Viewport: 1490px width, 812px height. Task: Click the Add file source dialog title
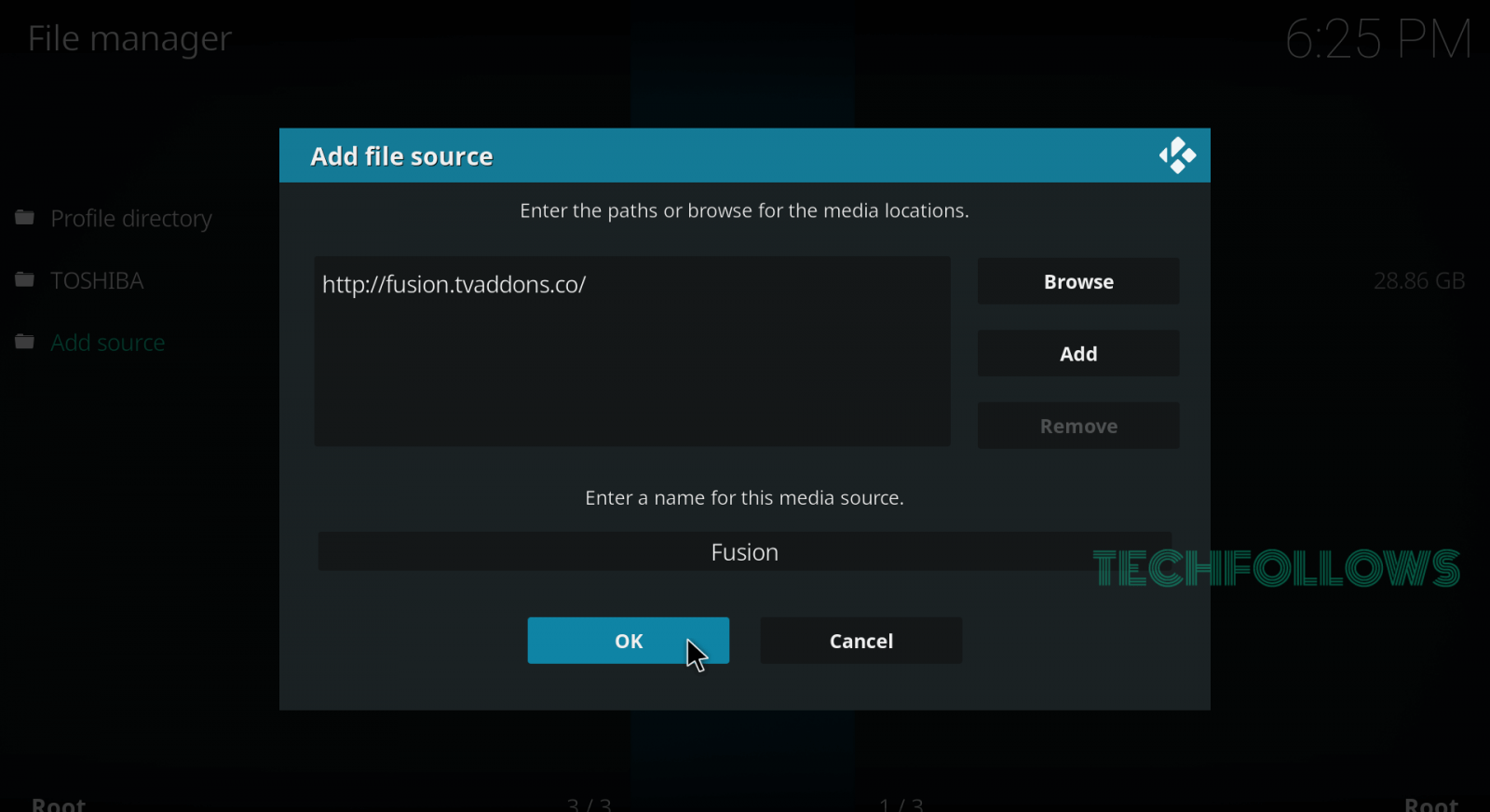pyautogui.click(x=401, y=156)
